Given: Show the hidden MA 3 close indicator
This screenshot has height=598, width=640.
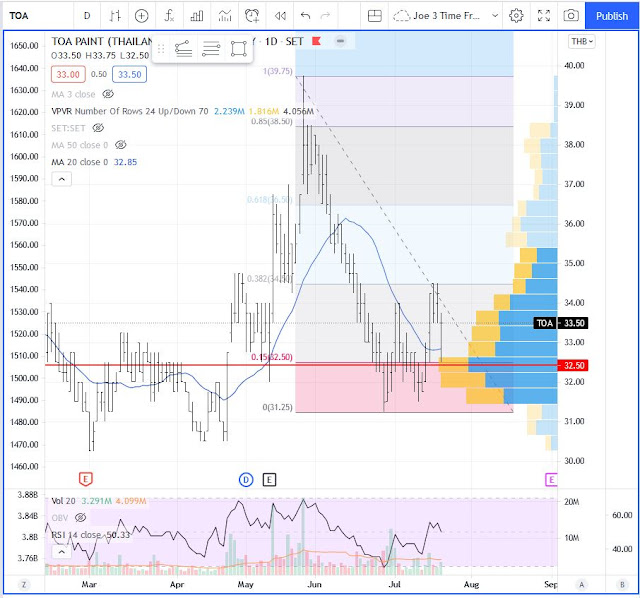Looking at the screenshot, I should 108,94.
